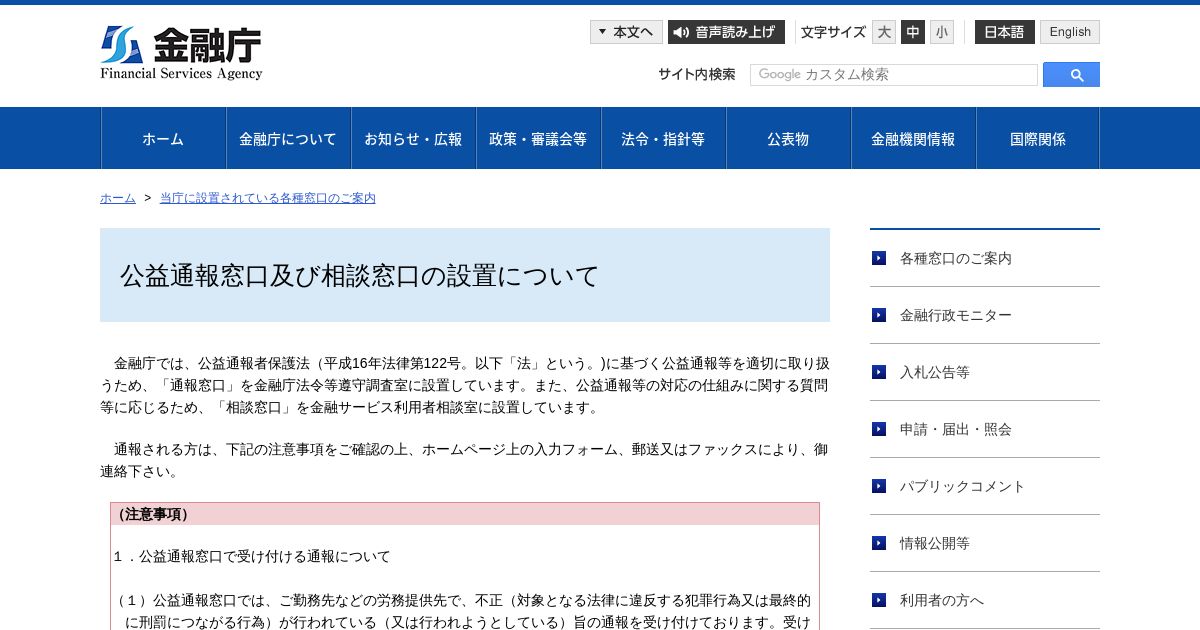Open the 政策・審議会等 navigation tab
Screen dimensions: 1200x630
coord(538,139)
